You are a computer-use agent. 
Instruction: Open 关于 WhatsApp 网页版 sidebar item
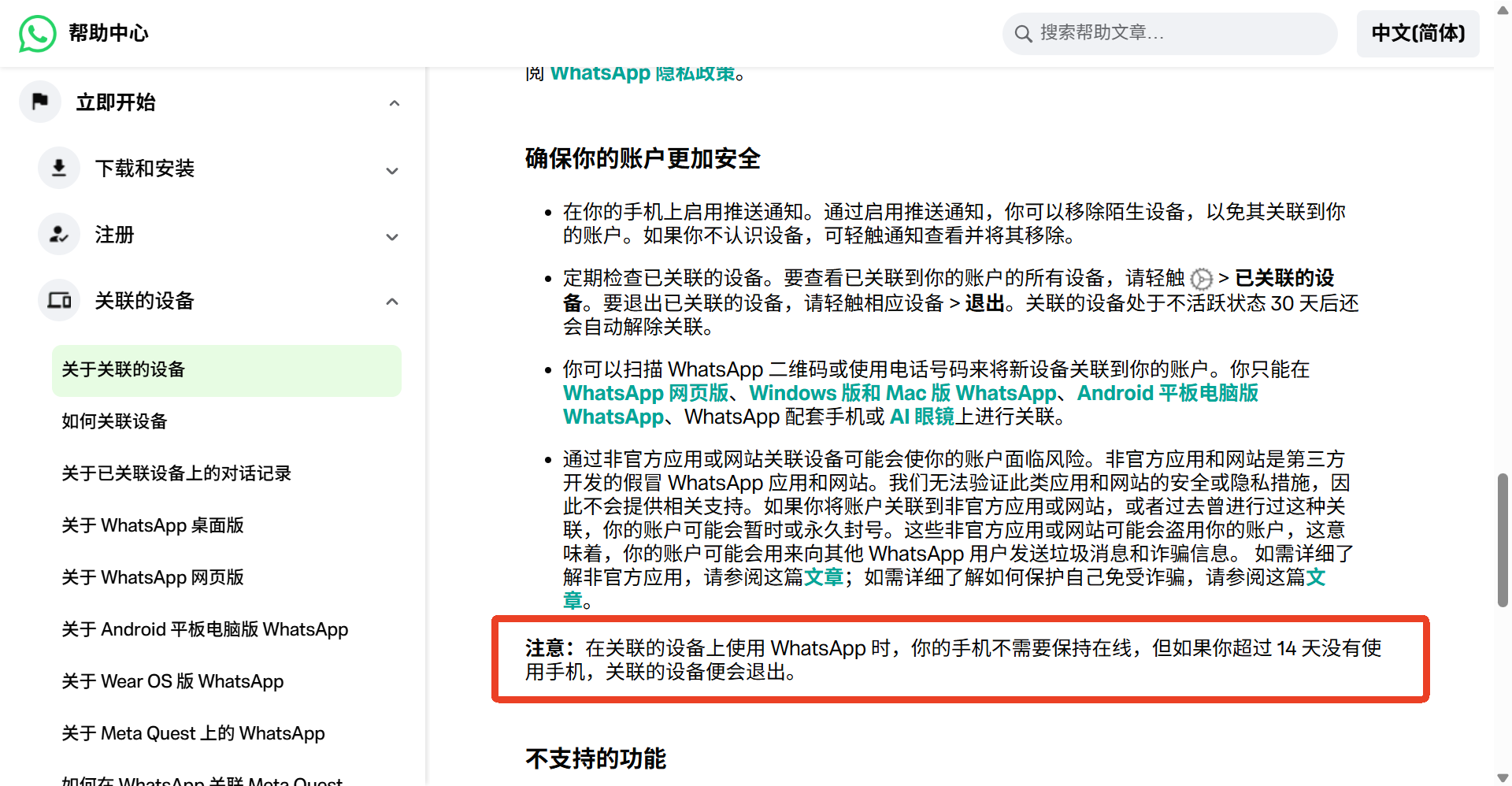pyautogui.click(x=153, y=577)
